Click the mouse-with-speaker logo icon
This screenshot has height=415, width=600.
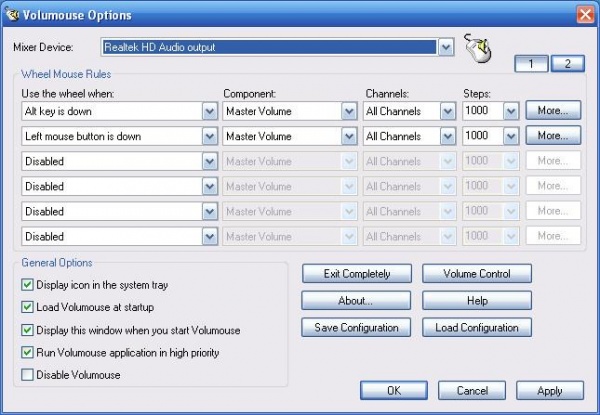point(478,48)
